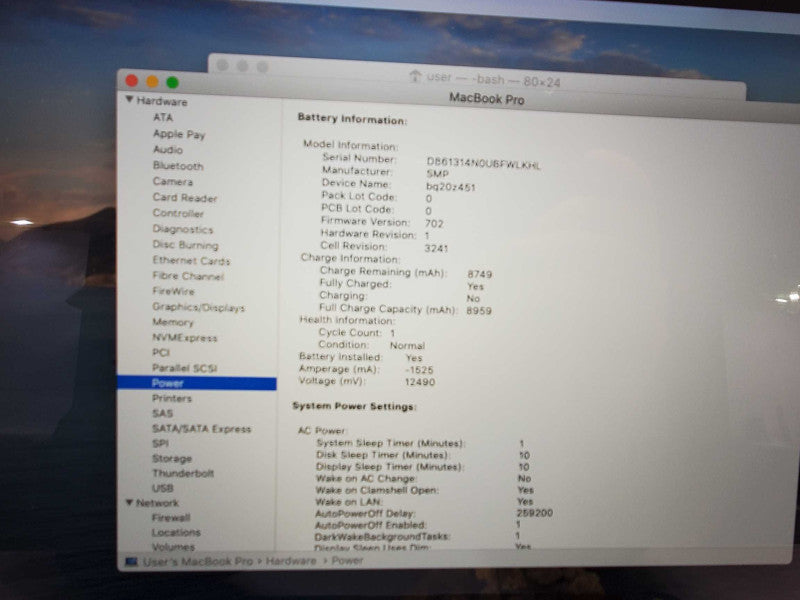This screenshot has width=800, height=600.
Task: Open the USB entry
Action: click(163, 488)
